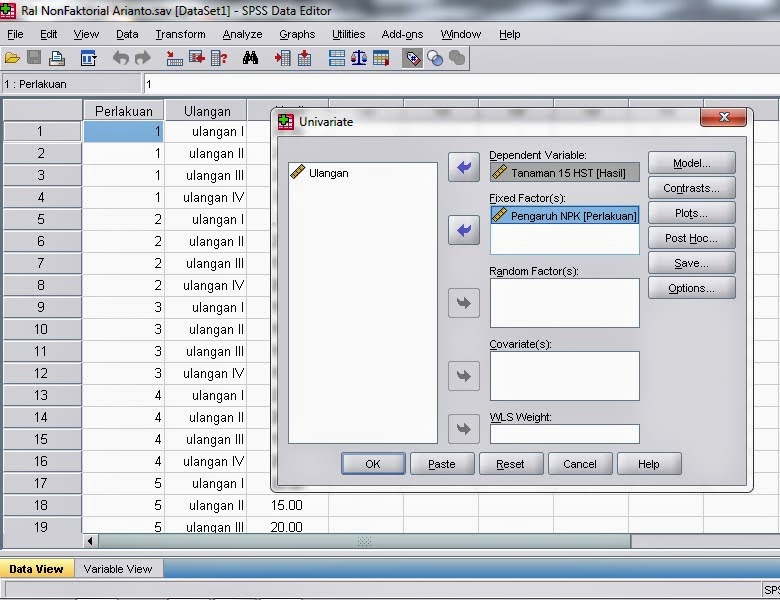Click the Model... button

(691, 163)
